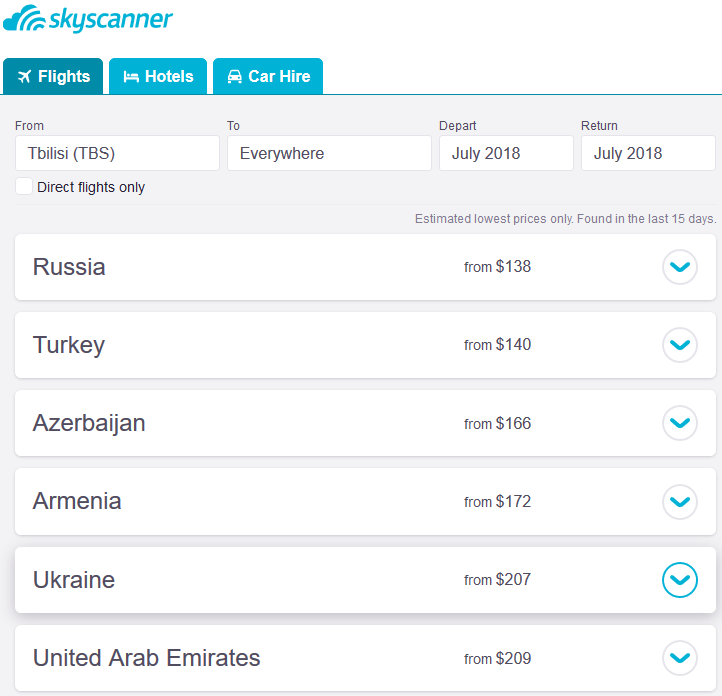Click the car icon on Car Hire tab

click(235, 76)
